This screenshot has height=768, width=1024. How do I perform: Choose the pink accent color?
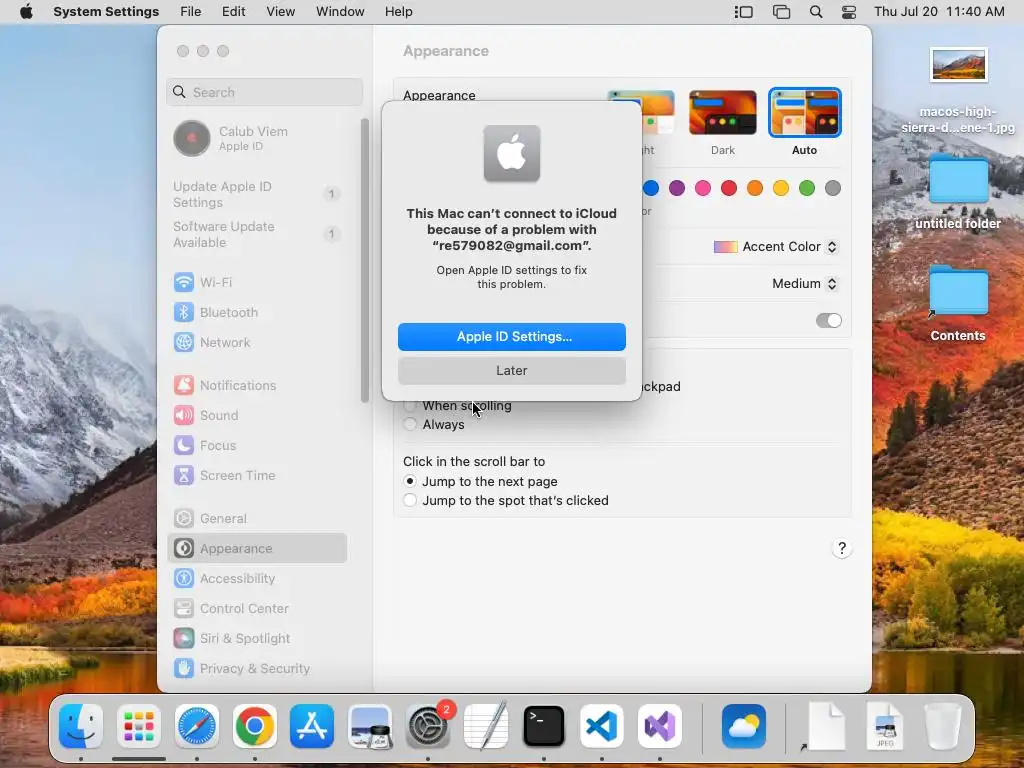pos(703,189)
